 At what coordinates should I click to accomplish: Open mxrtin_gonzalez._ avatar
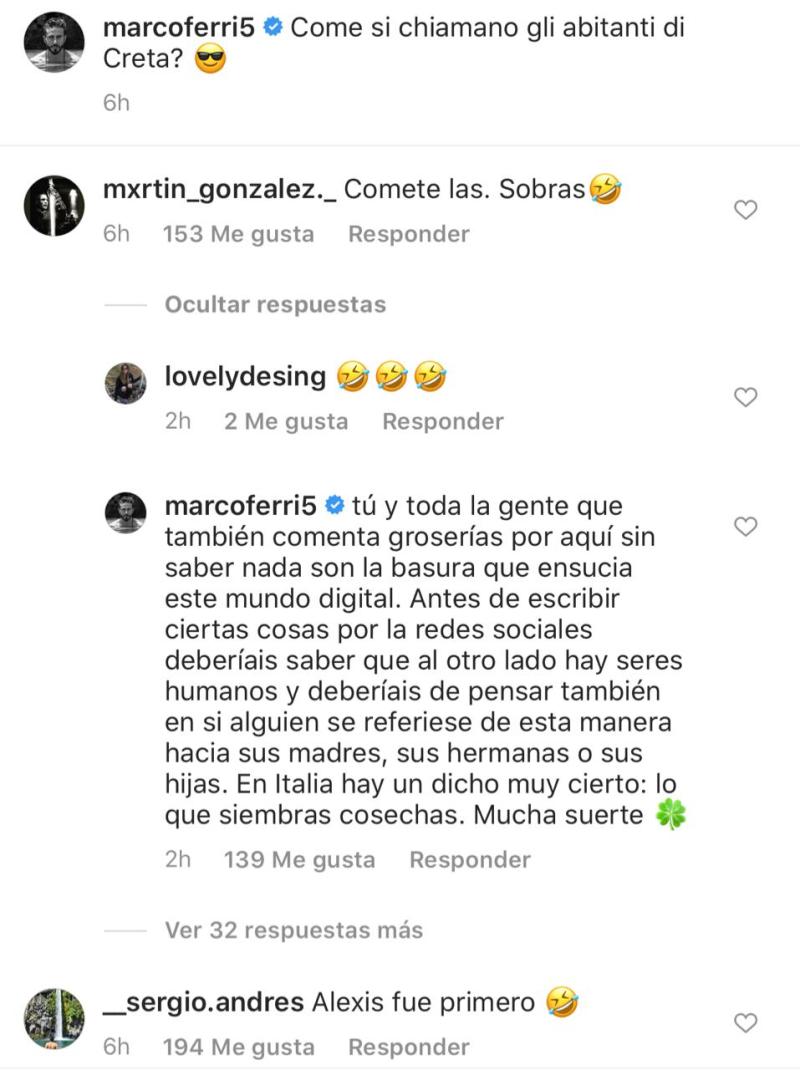(x=53, y=206)
